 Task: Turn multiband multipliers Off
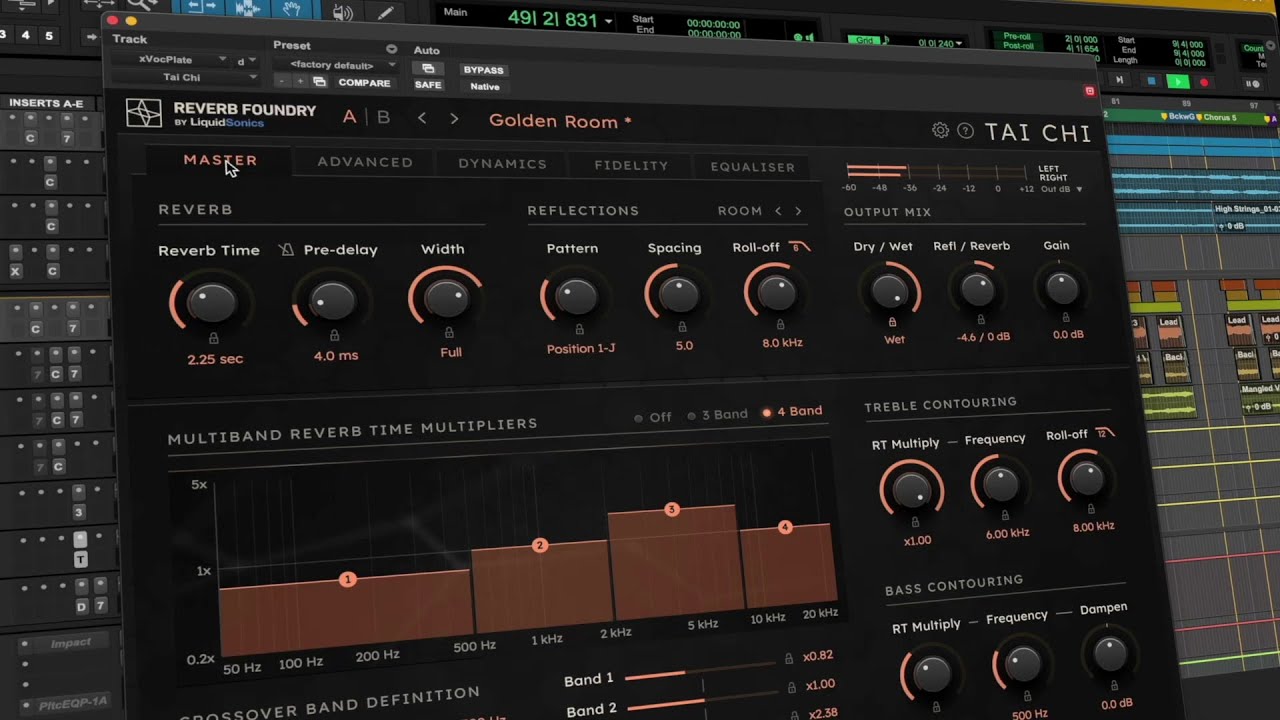pos(653,417)
